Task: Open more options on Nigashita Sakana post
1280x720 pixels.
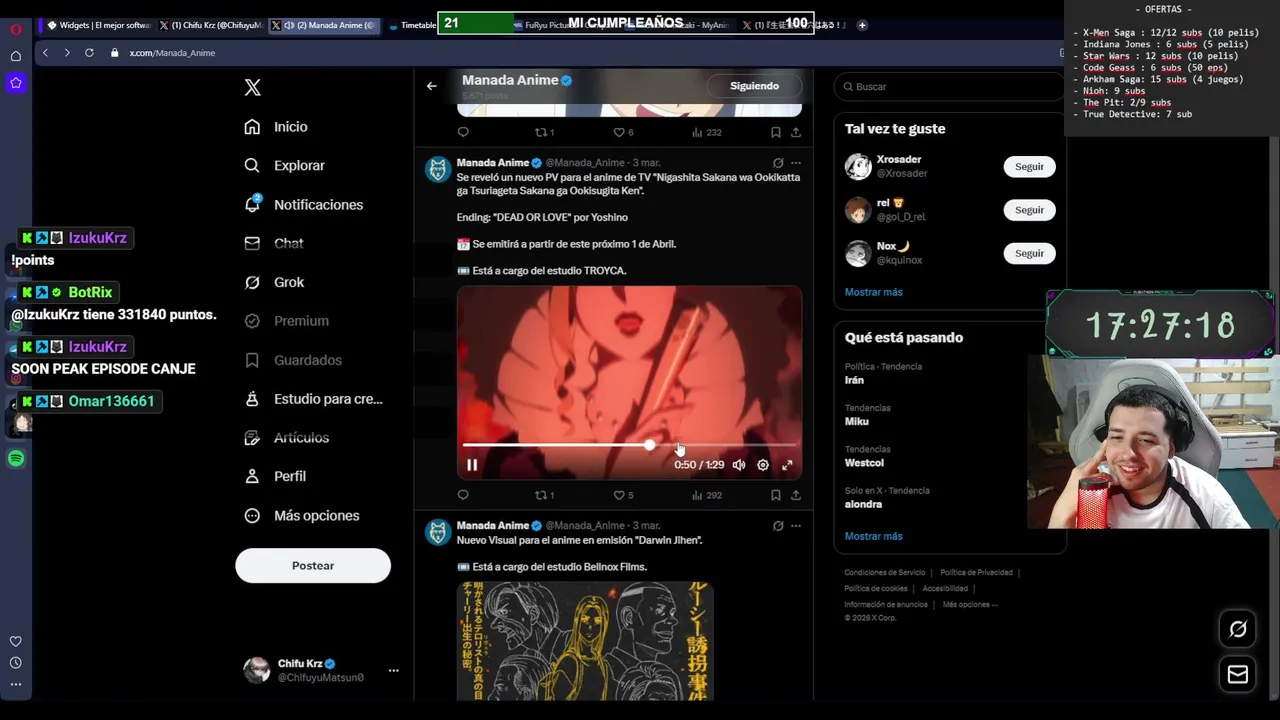Action: (x=796, y=163)
